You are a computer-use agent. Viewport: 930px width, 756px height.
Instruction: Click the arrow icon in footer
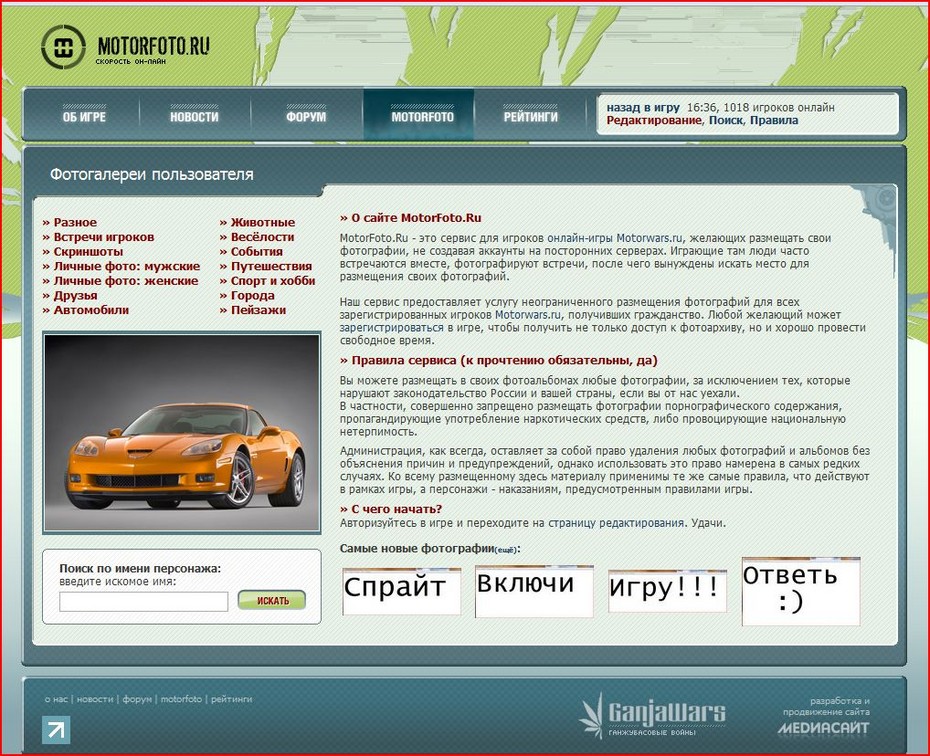point(56,730)
